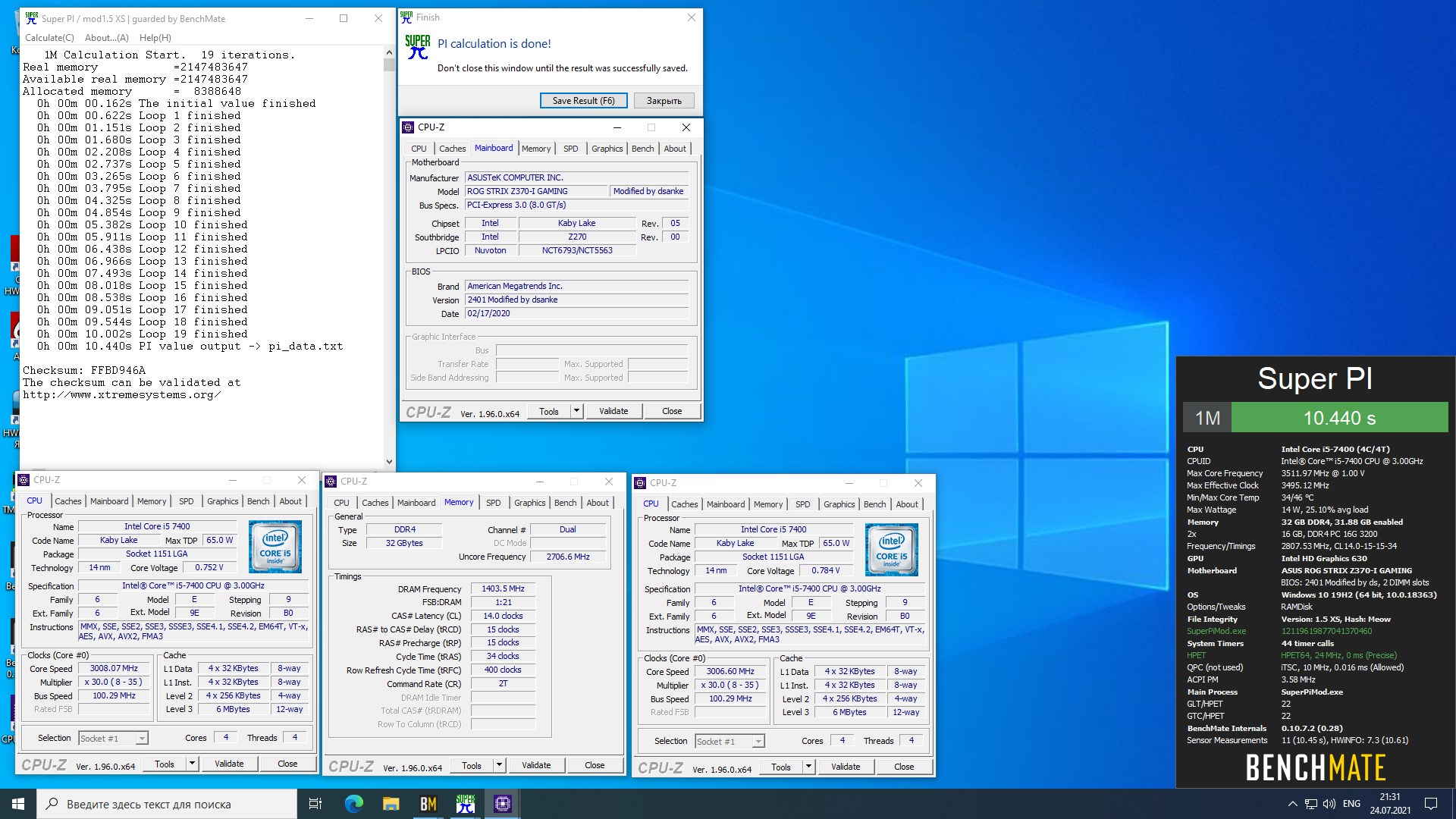The height and width of the screenshot is (819, 1456).
Task: Click Intel Core i5 logo in bottom-left CPU-Z
Action: pos(275,546)
